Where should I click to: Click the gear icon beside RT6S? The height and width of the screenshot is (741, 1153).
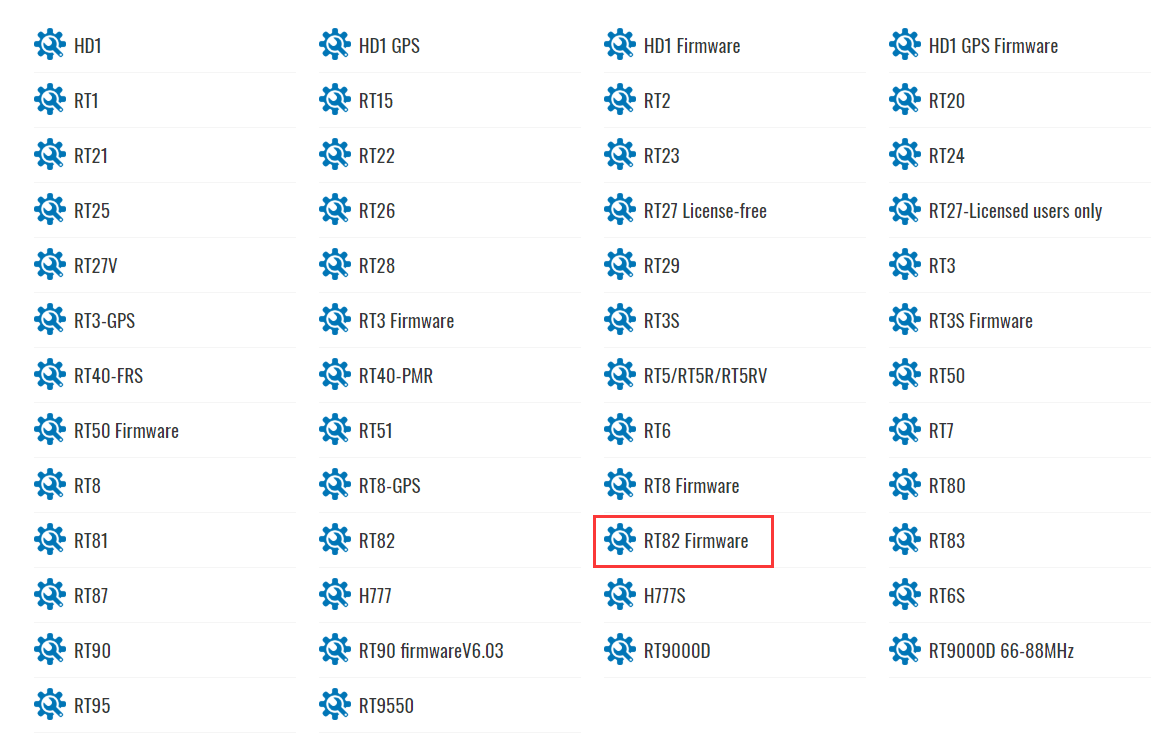pos(904,595)
